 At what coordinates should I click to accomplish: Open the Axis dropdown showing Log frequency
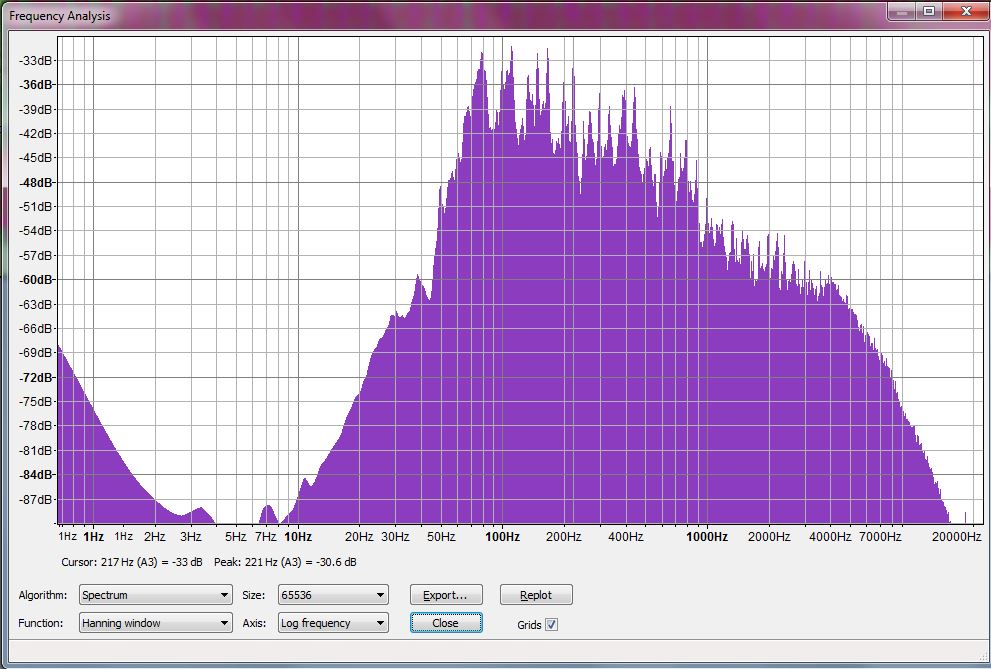click(x=333, y=623)
